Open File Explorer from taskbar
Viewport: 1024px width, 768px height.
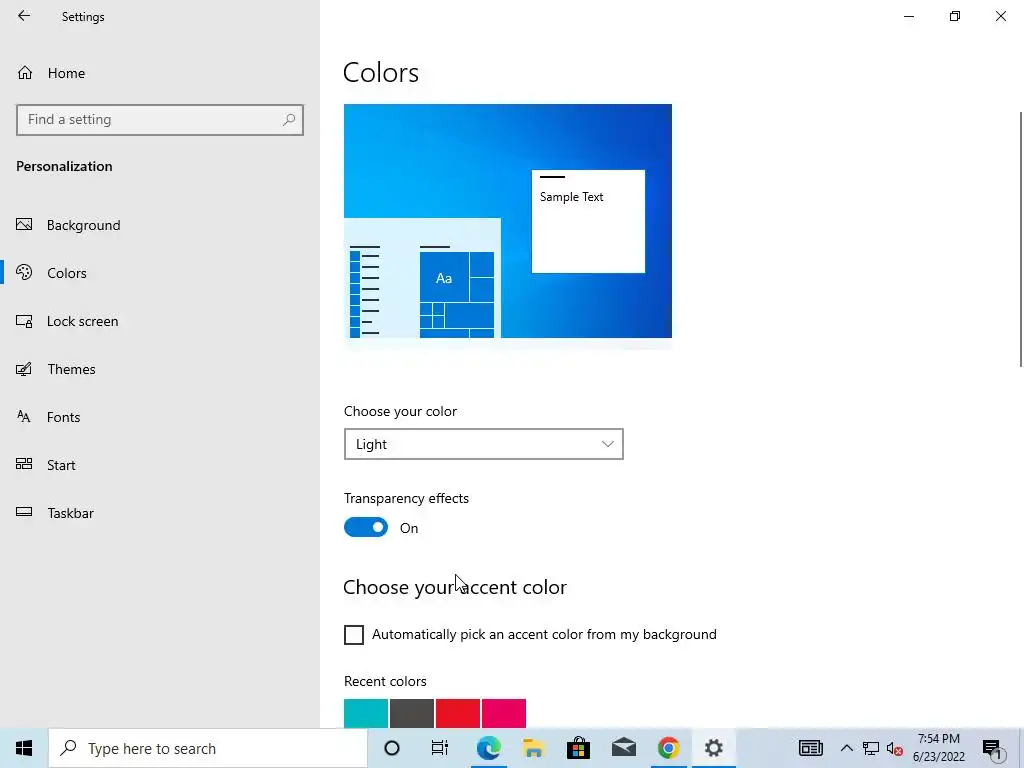[534, 748]
